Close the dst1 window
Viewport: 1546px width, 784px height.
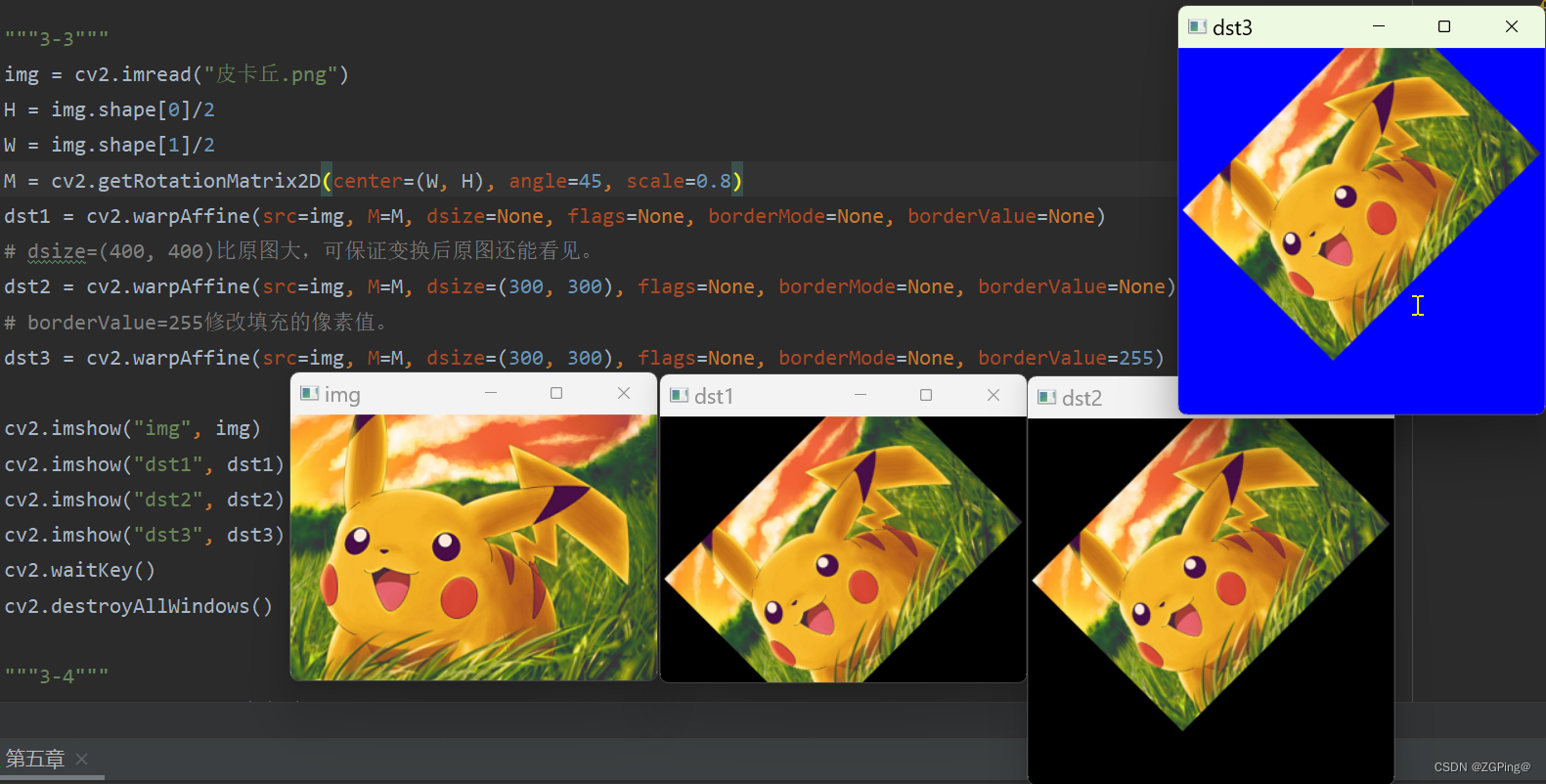[994, 395]
